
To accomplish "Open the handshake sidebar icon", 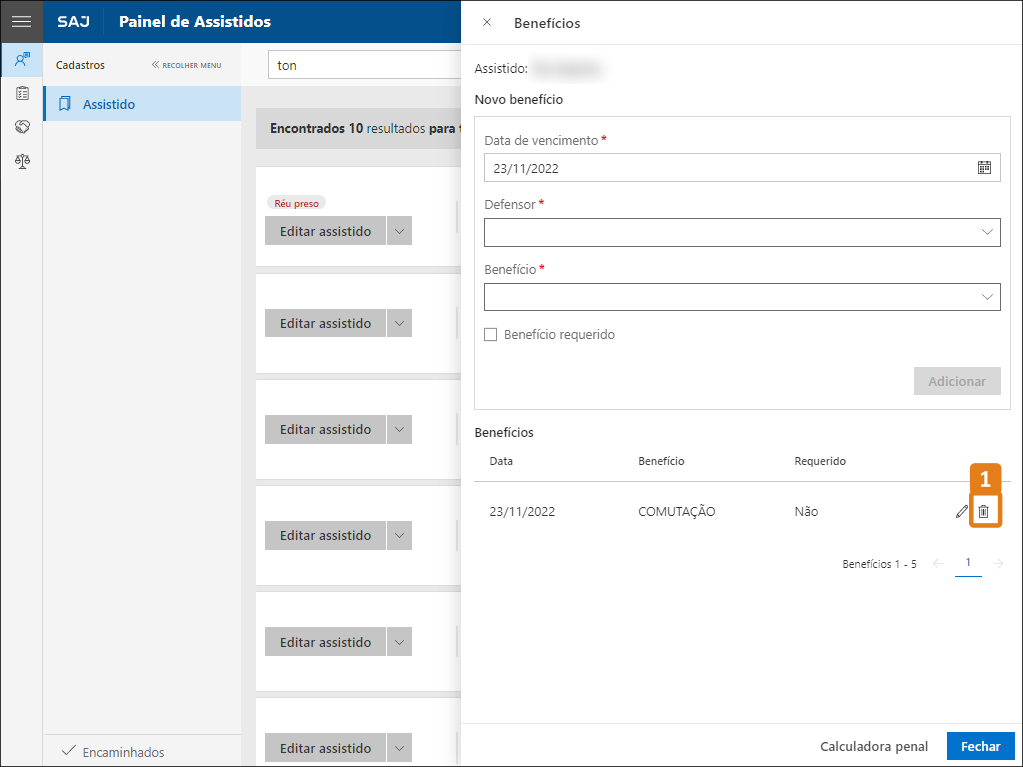I will click(22, 127).
